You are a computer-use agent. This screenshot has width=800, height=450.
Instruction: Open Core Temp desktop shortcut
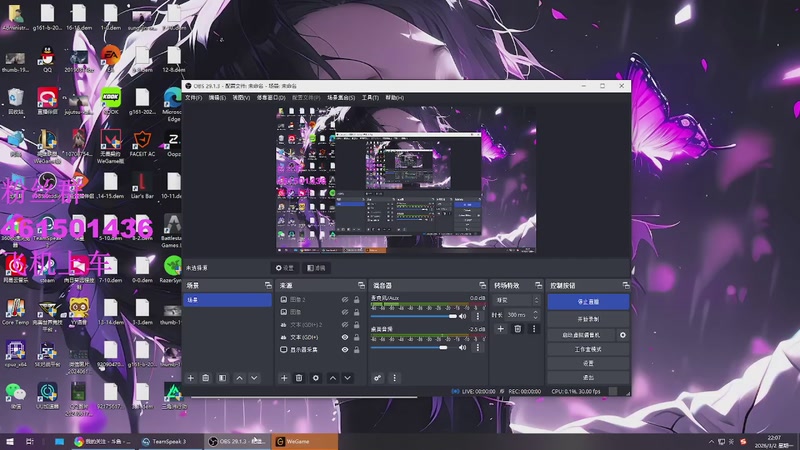(15, 312)
